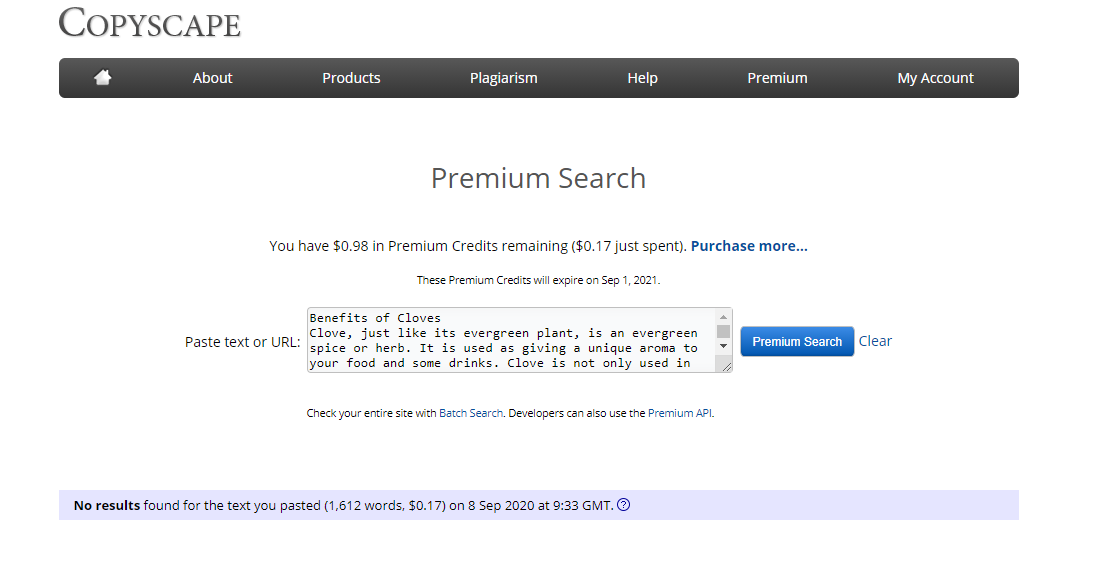Click the '$0.98 in Premium Credits remaining' text
Viewport: 1101px width, 562px height.
click(x=450, y=246)
